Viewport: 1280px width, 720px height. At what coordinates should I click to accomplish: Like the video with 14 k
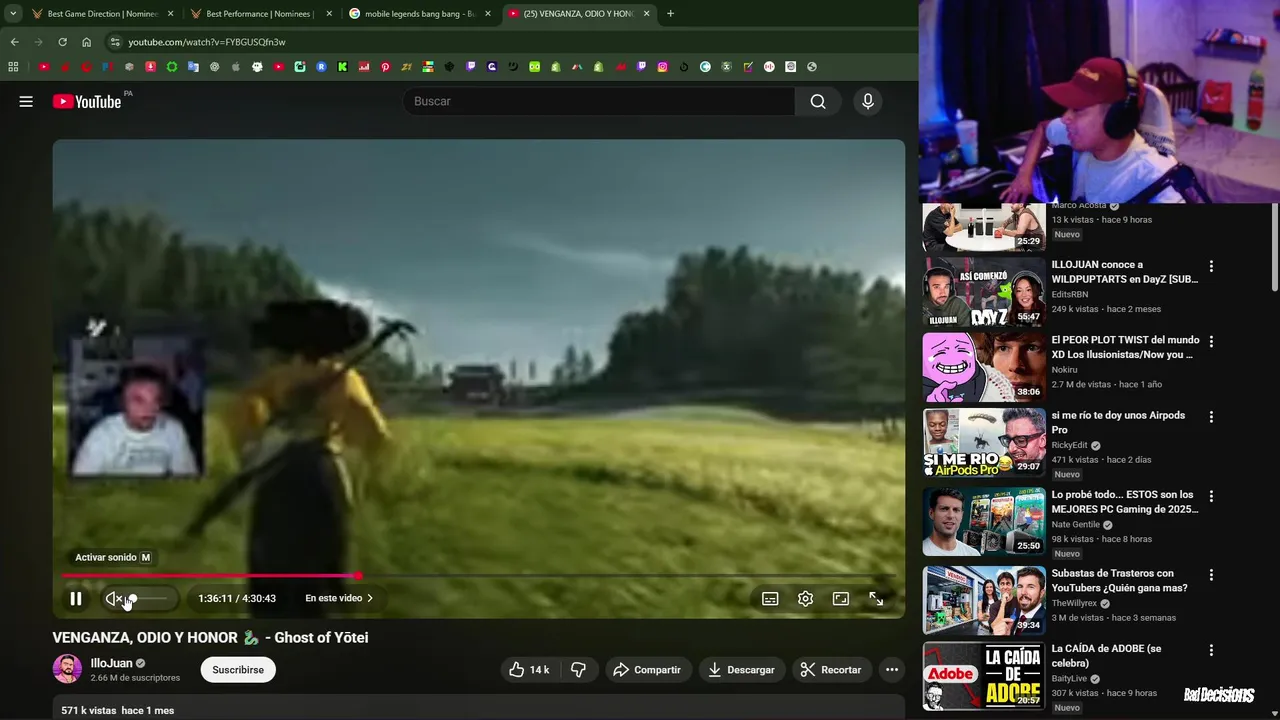click(x=529, y=670)
